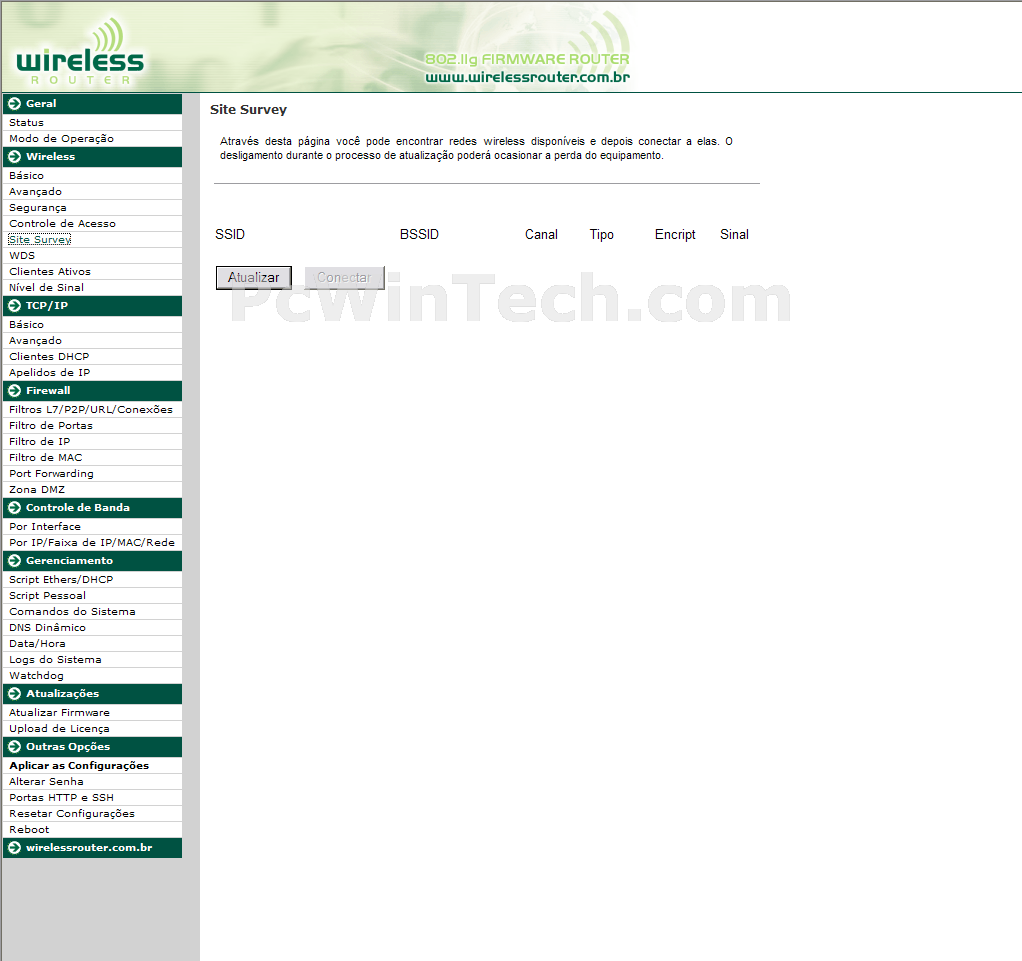
Task: Open Filtro de Portas
Action: (x=51, y=426)
